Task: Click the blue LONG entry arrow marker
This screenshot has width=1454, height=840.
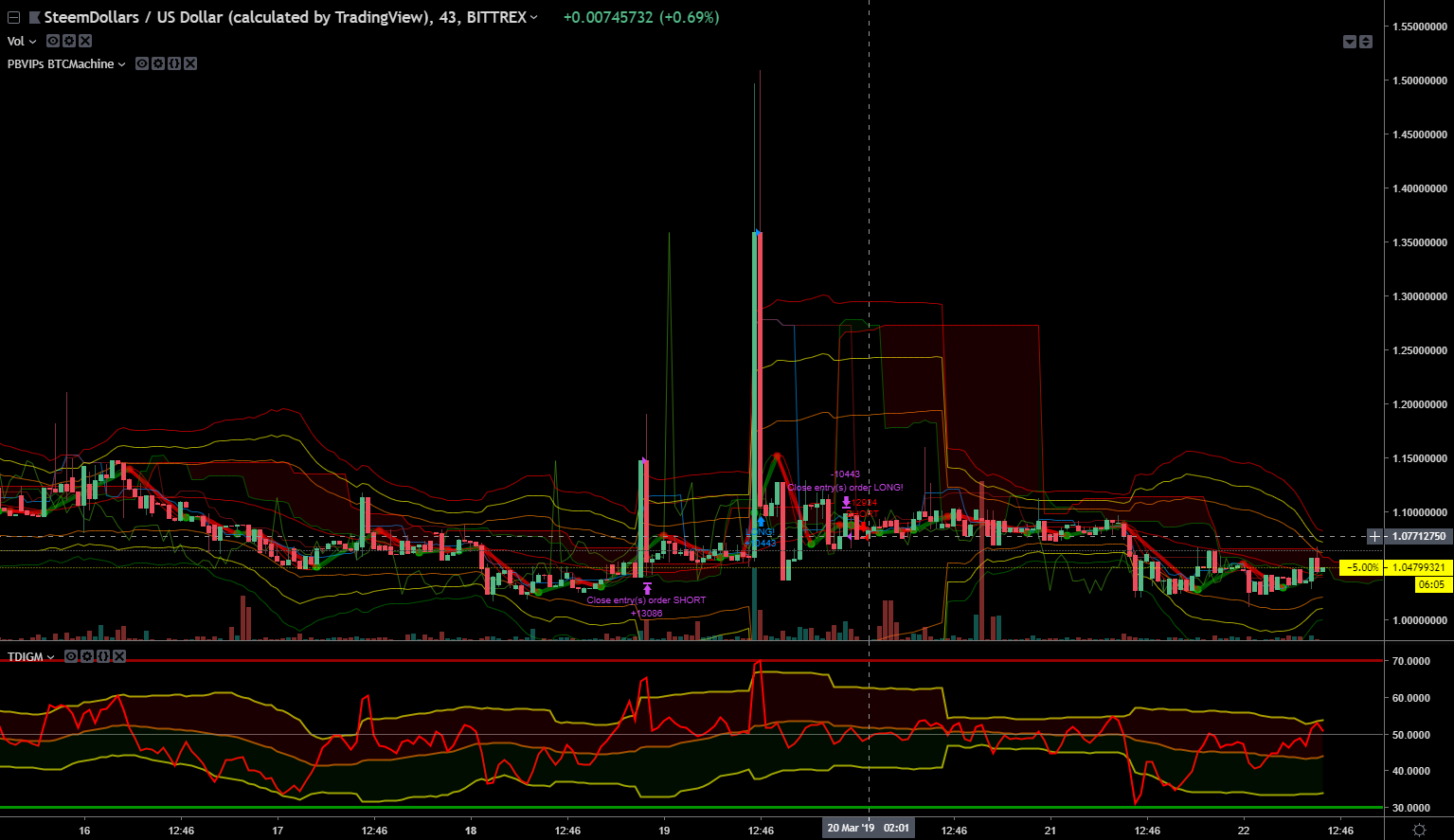Action: (761, 521)
